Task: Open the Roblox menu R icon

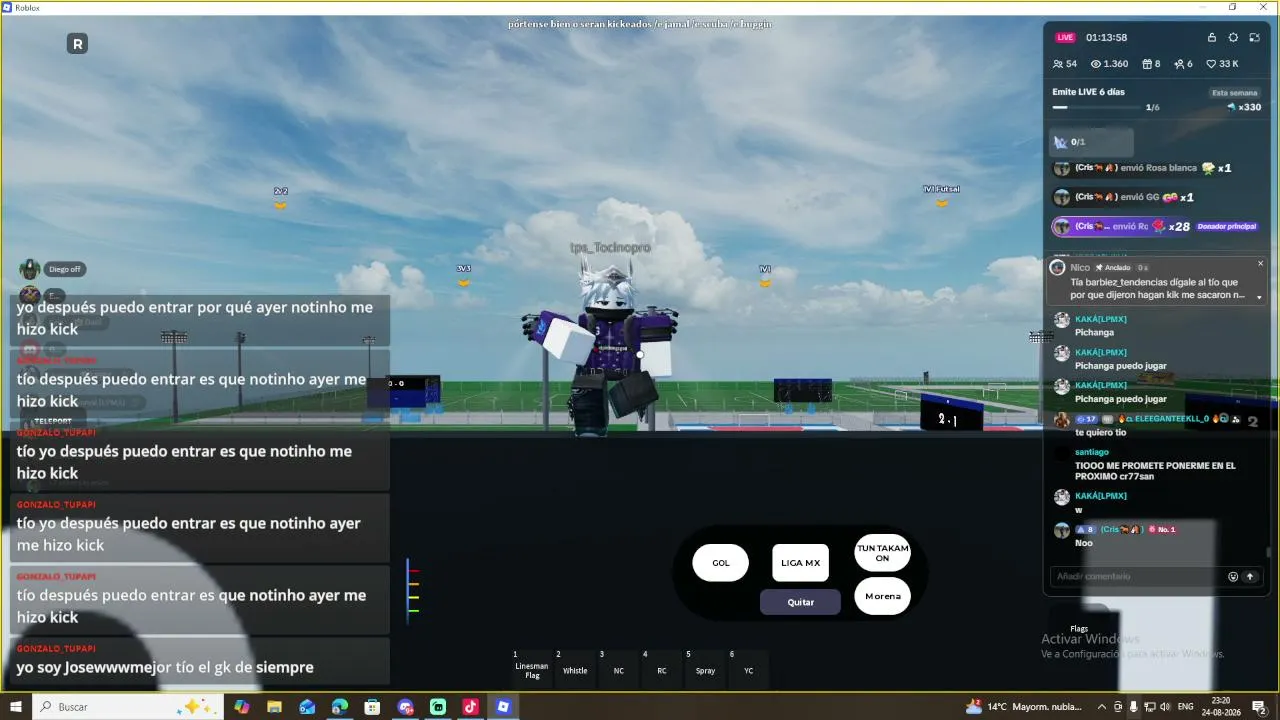Action: pos(77,43)
